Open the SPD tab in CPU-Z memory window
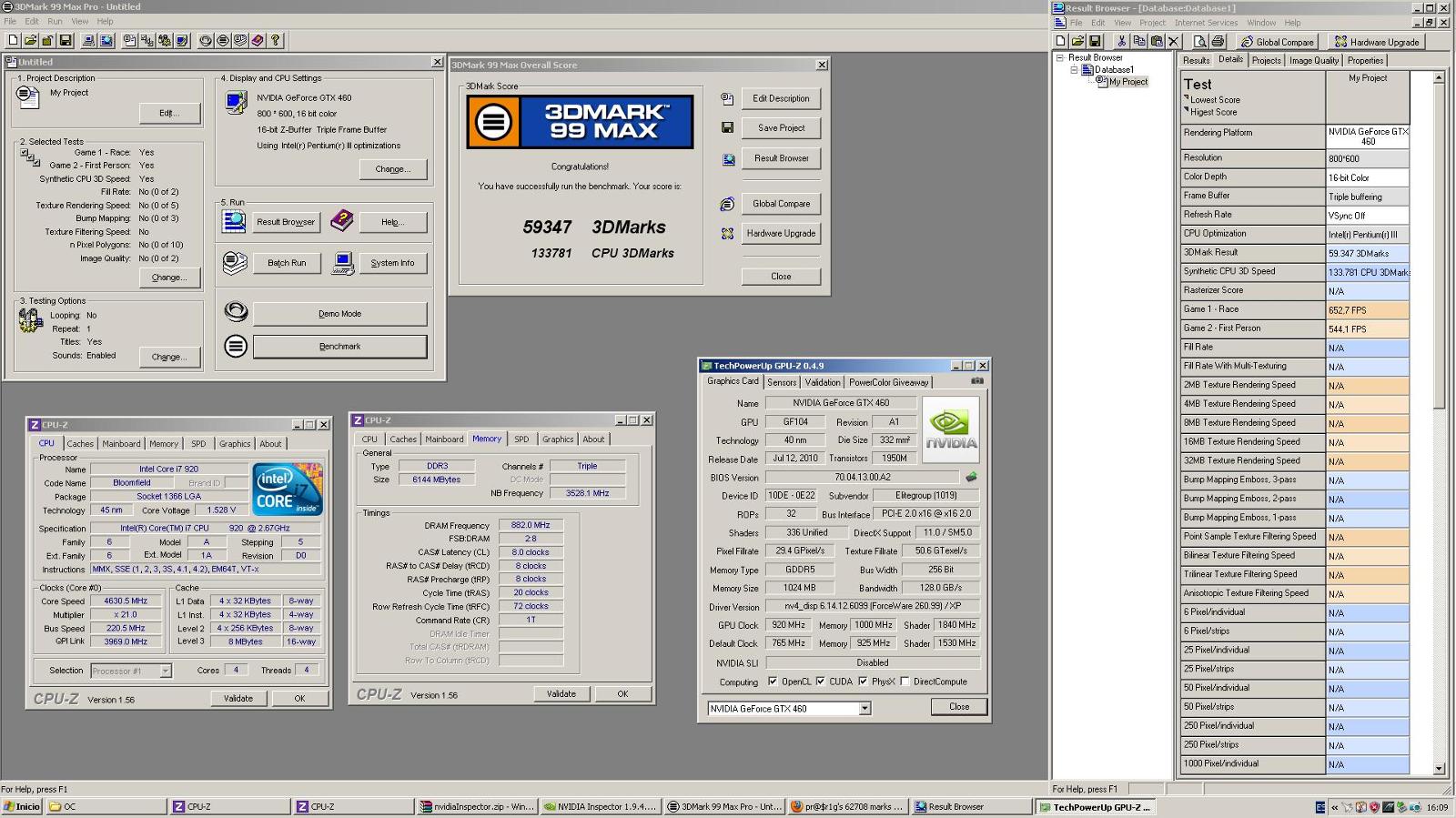This screenshot has width=1456, height=818. (x=521, y=439)
